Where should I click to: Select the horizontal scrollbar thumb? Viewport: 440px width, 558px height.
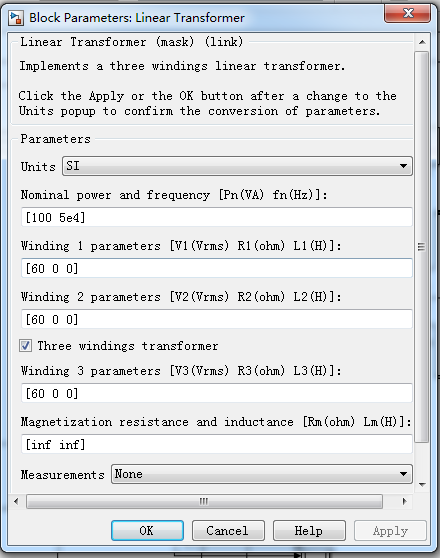point(204,501)
